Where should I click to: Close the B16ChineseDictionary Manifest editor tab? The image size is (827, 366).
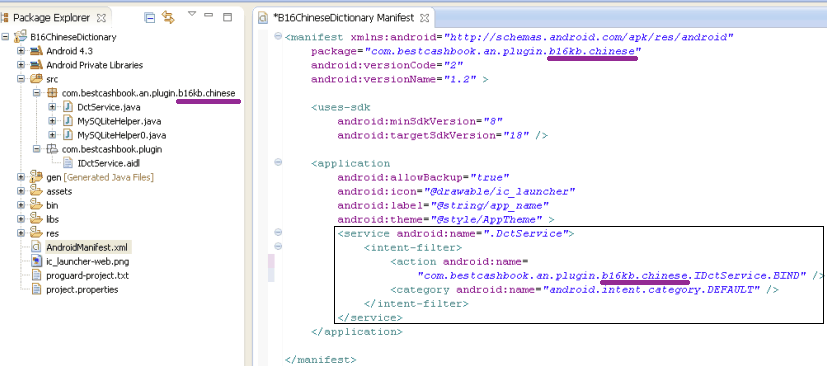coord(425,18)
